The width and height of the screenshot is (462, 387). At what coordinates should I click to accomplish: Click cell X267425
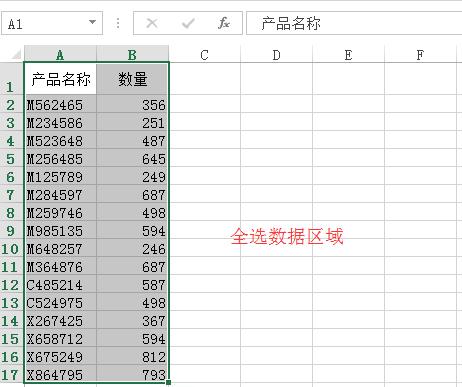click(x=60, y=320)
